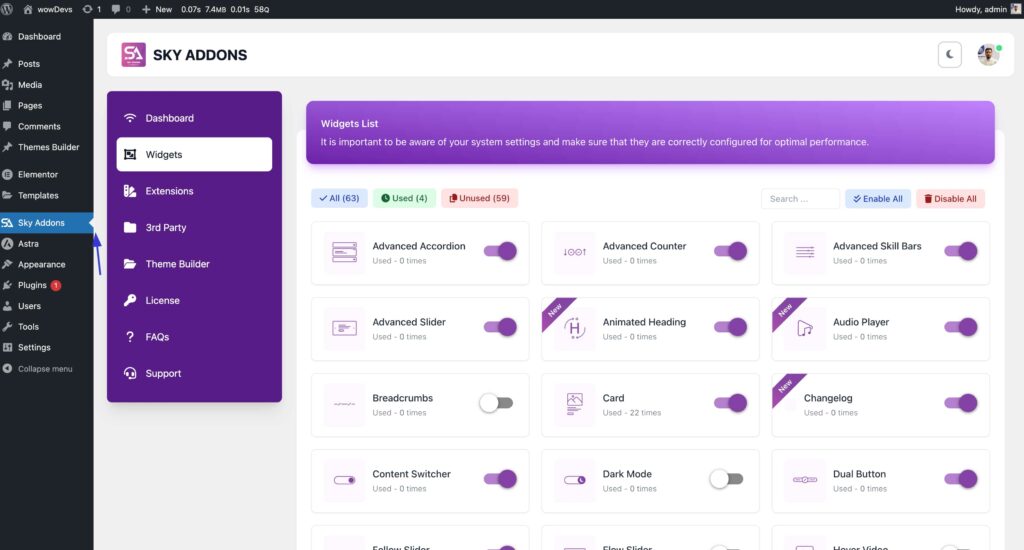The height and width of the screenshot is (550, 1024).
Task: Open the New content menu
Action: pyautogui.click(x=157, y=9)
